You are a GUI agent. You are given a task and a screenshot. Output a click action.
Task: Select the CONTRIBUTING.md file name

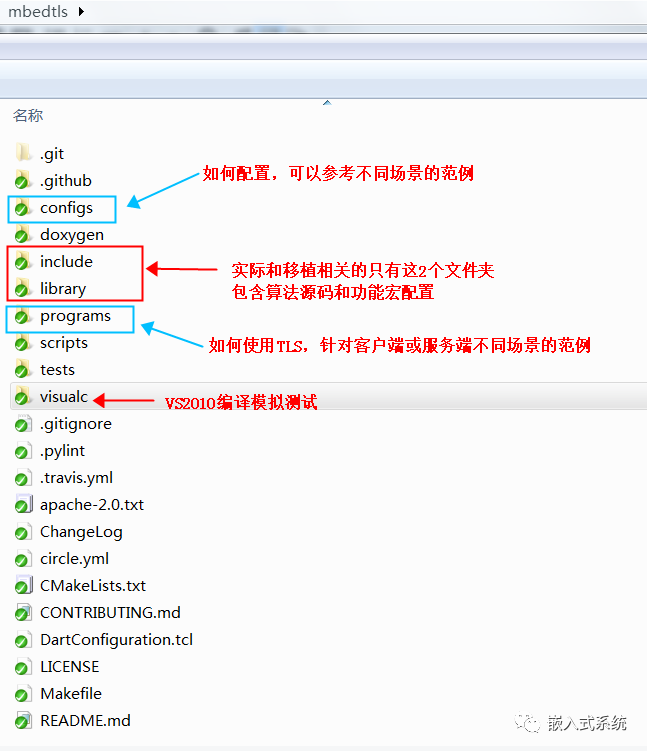click(110, 613)
